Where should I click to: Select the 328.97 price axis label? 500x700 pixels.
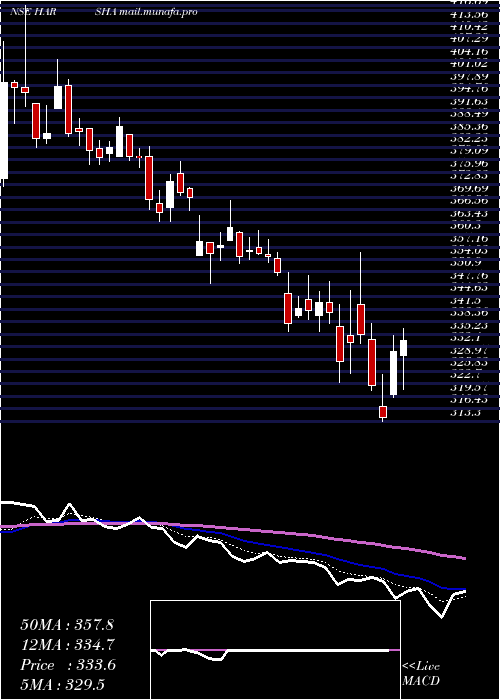tap(468, 350)
